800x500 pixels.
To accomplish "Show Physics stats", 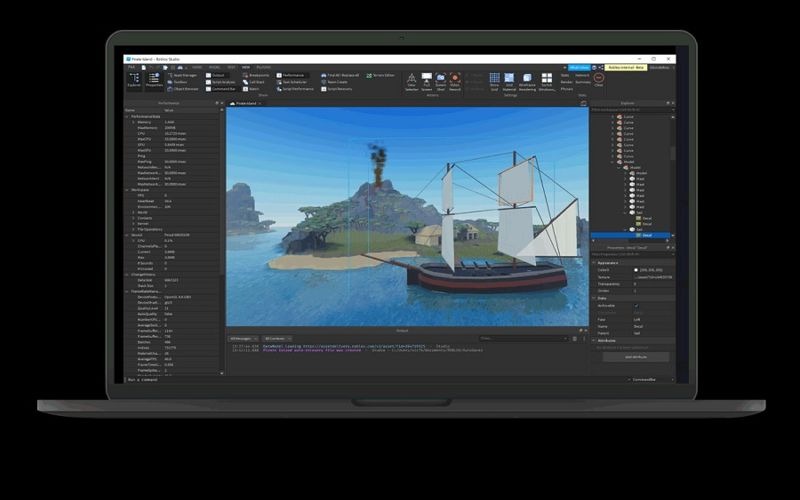I will [x=567, y=89].
